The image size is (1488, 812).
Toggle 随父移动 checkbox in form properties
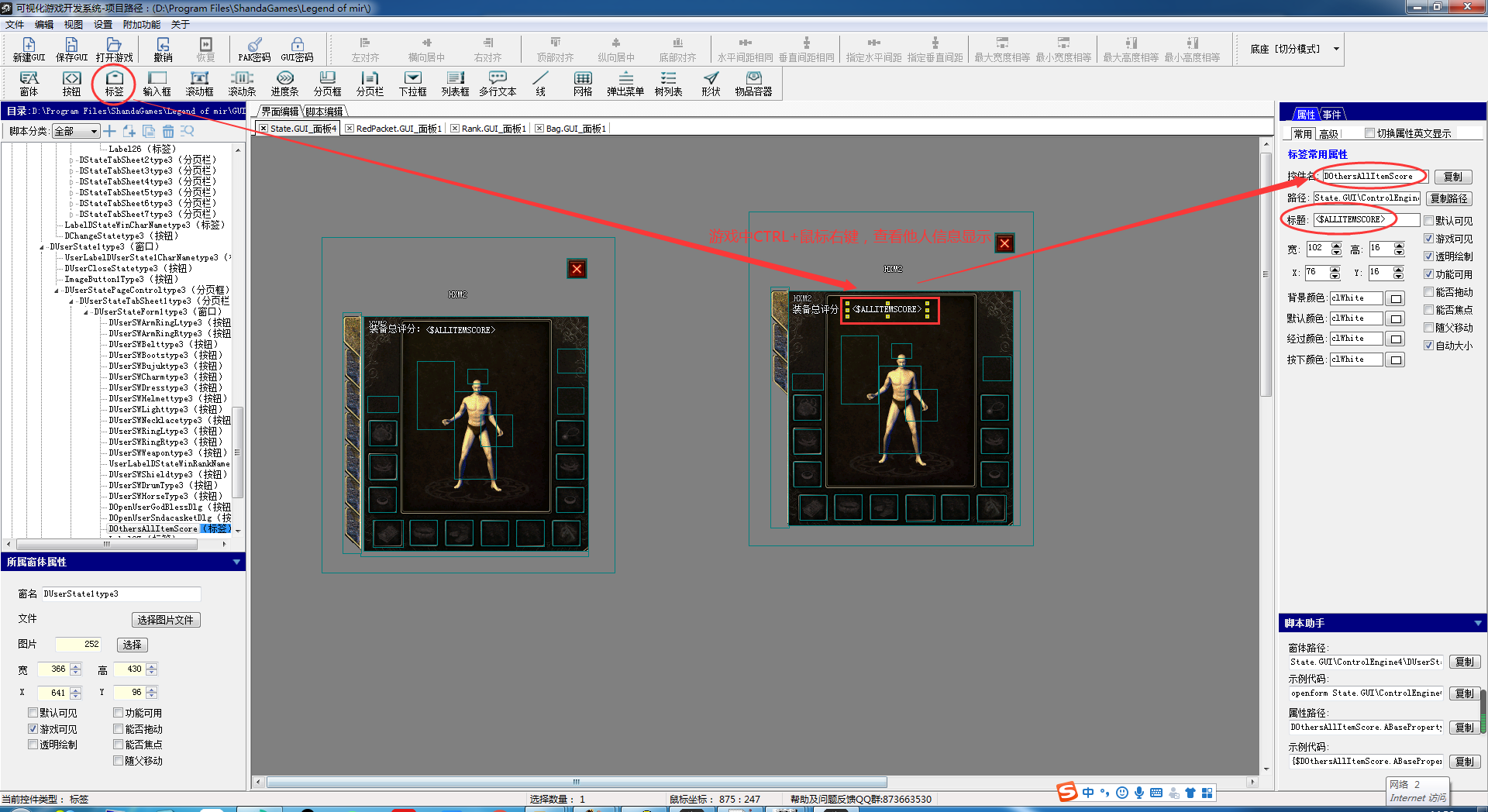point(118,761)
